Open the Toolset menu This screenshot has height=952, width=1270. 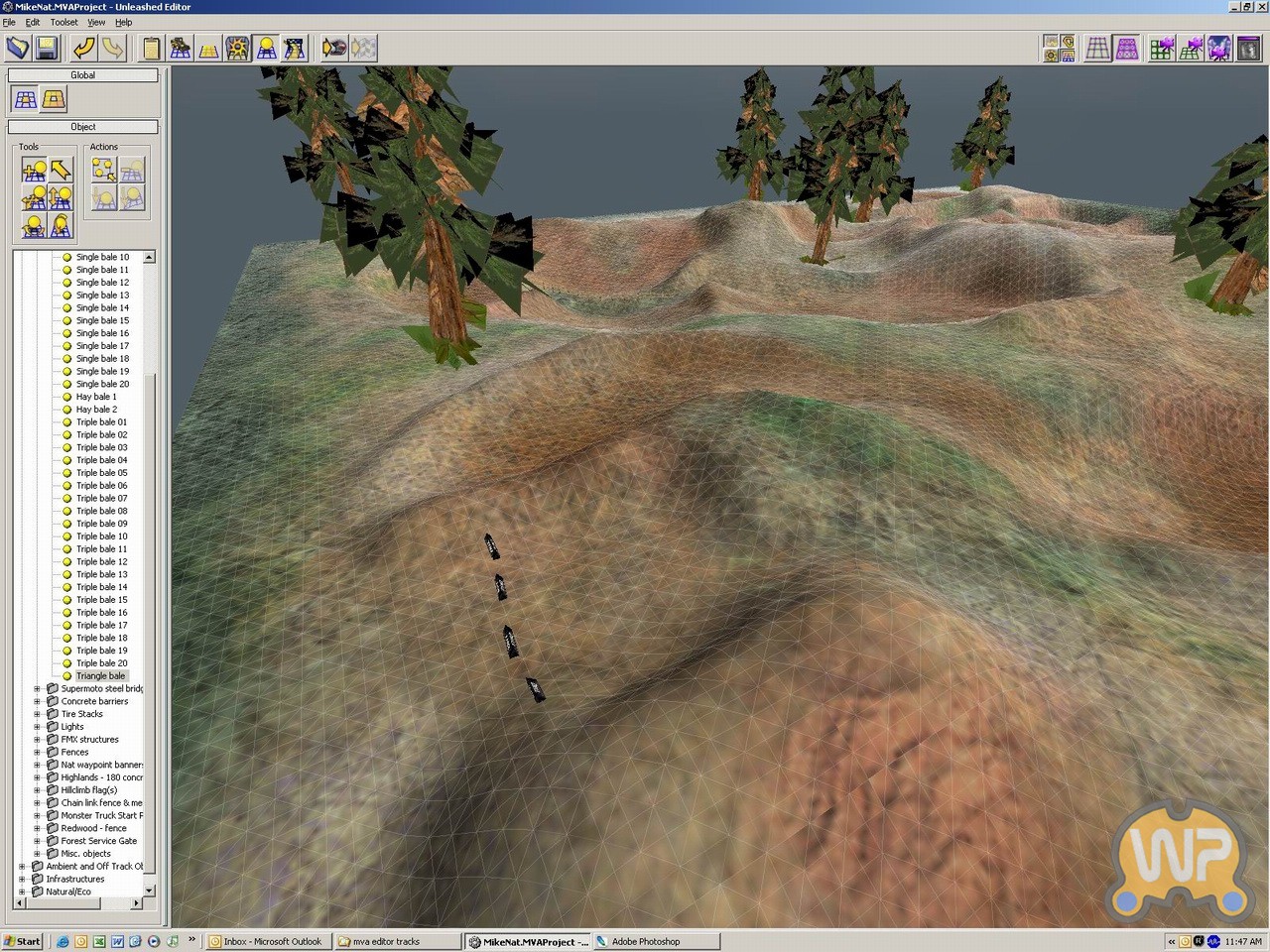[x=63, y=22]
